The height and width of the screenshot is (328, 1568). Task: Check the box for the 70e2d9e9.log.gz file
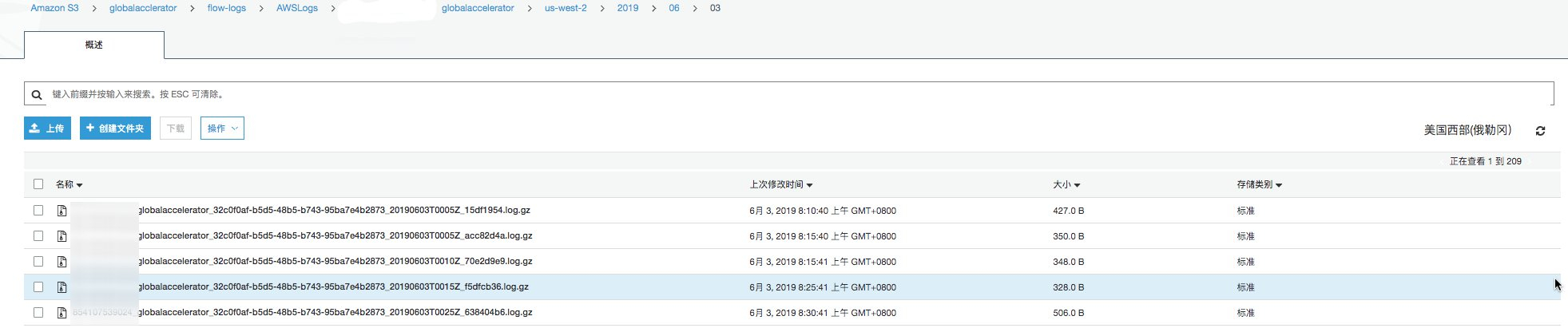tap(38, 261)
